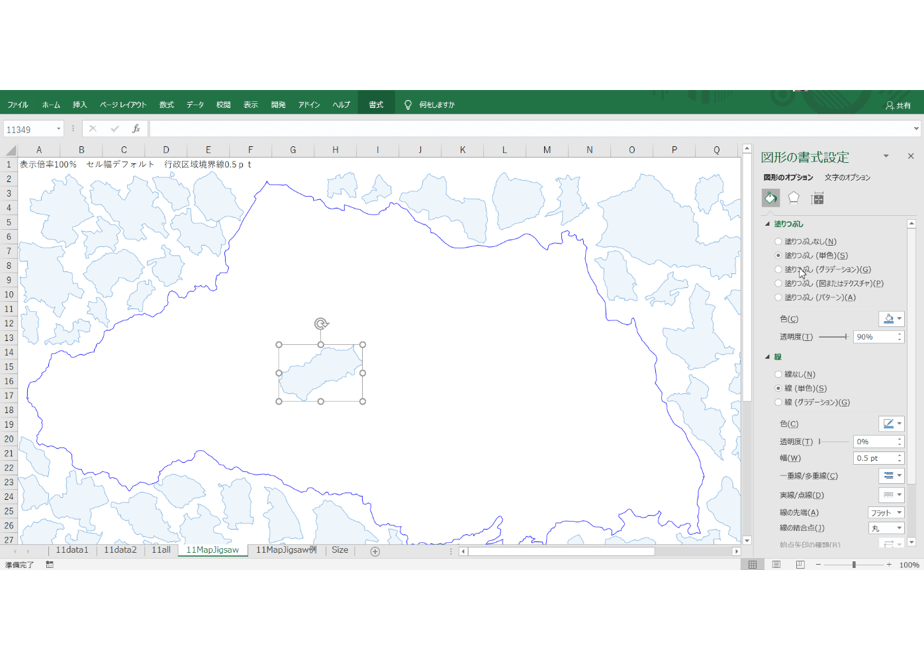The height and width of the screenshot is (660, 924).
Task: Click the Select All corner triangle of the sheet
Action: pos(9,150)
